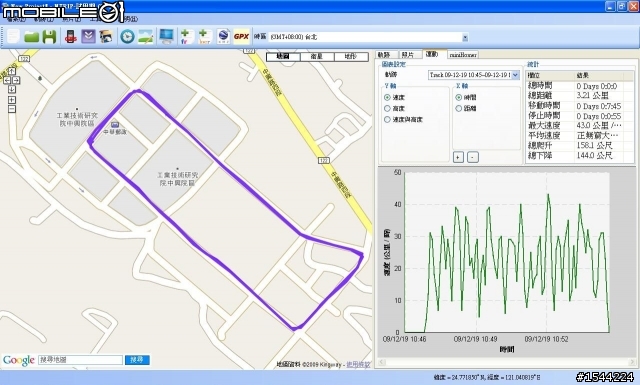Click the 欄位 column header in statistics
Image resolution: width=640 pixels, height=385 pixels.
click(x=550, y=76)
